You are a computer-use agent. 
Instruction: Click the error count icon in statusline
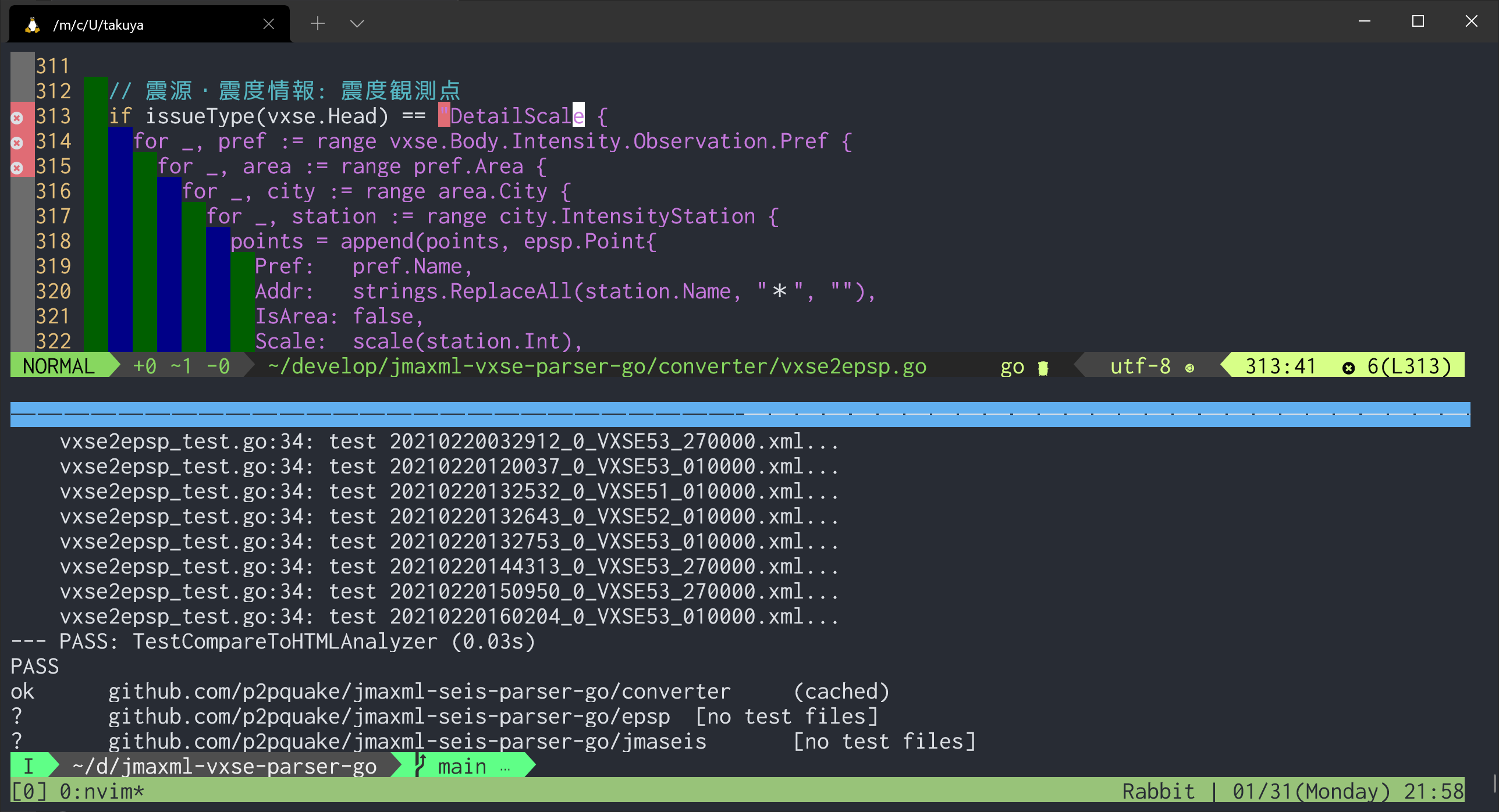click(1348, 368)
